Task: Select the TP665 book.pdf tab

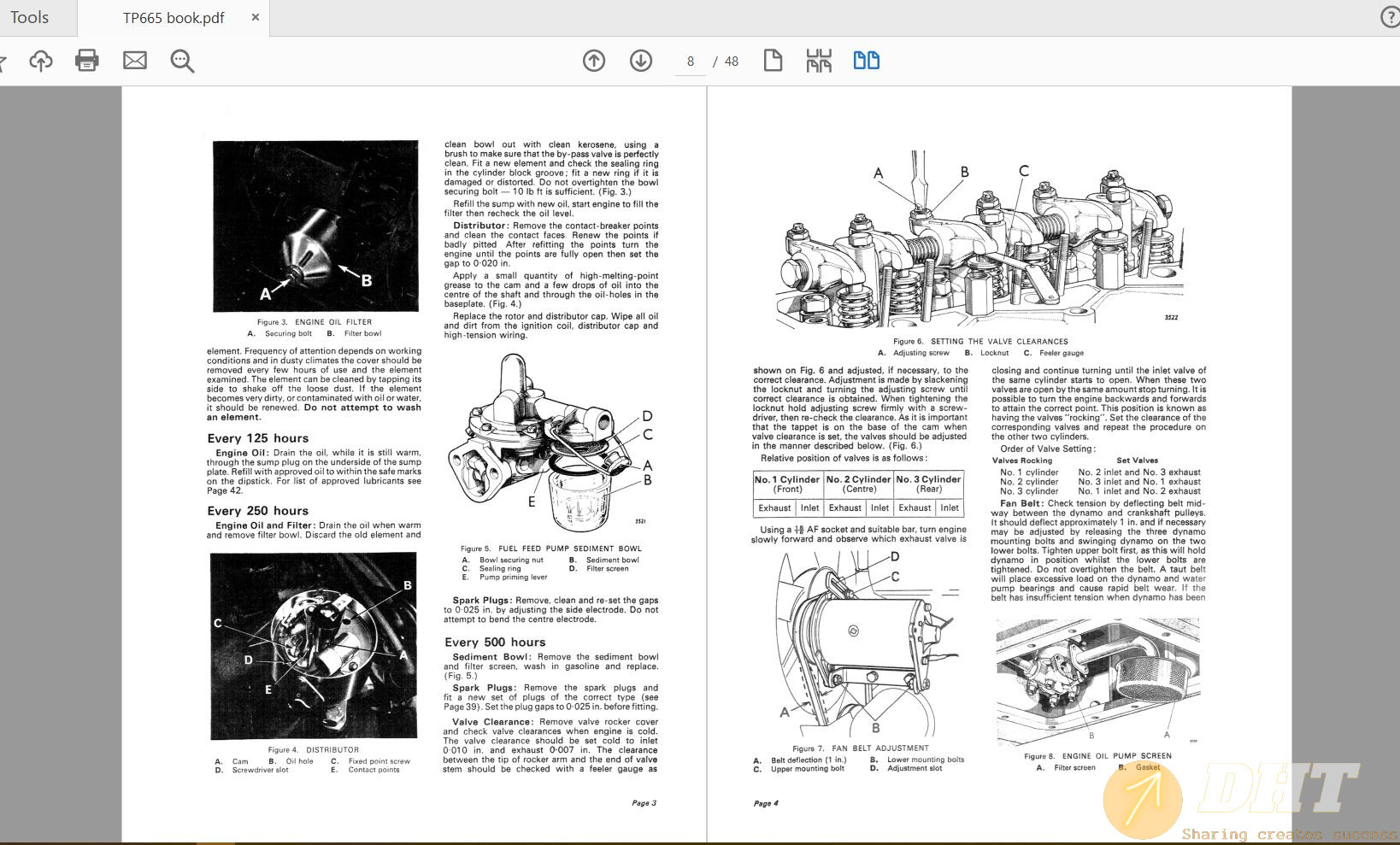Action: [174, 18]
